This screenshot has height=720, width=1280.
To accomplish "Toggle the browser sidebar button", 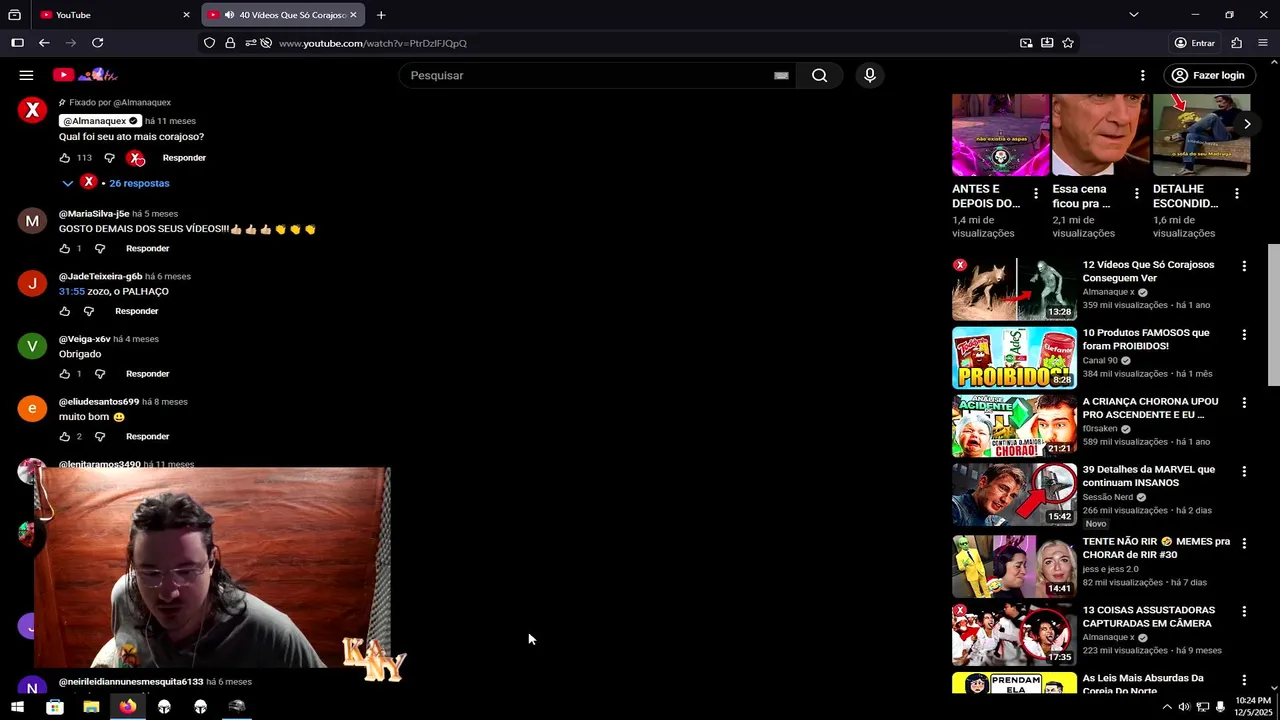I will click(17, 43).
